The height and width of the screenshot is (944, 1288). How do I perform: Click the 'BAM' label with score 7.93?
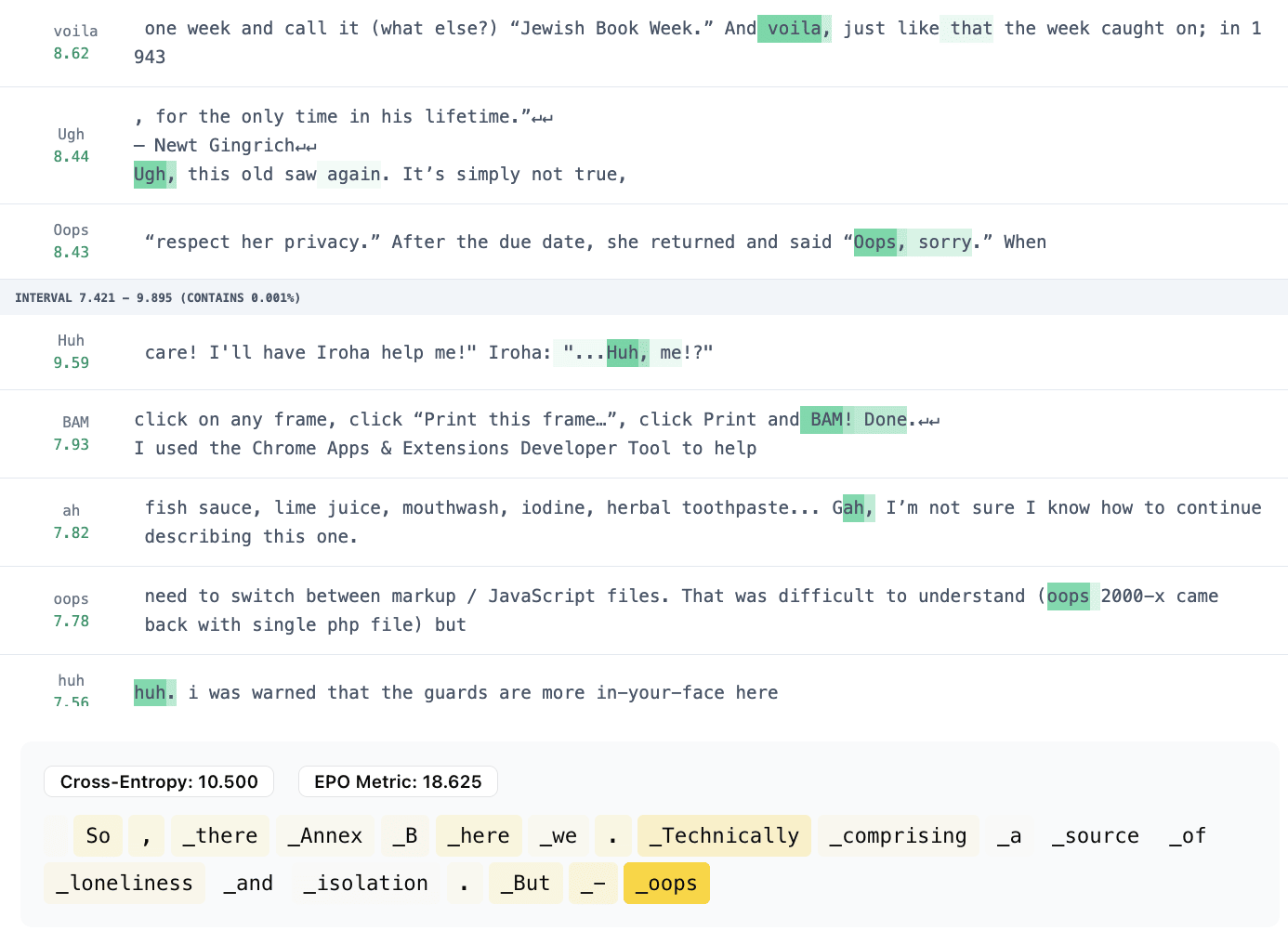pos(74,423)
